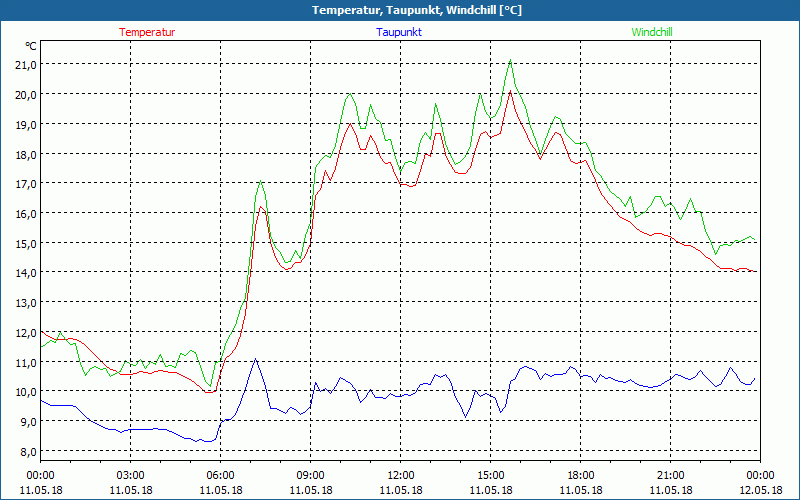Click the 19,0 y-axis value
Screen dimensions: 800x500
(27, 124)
